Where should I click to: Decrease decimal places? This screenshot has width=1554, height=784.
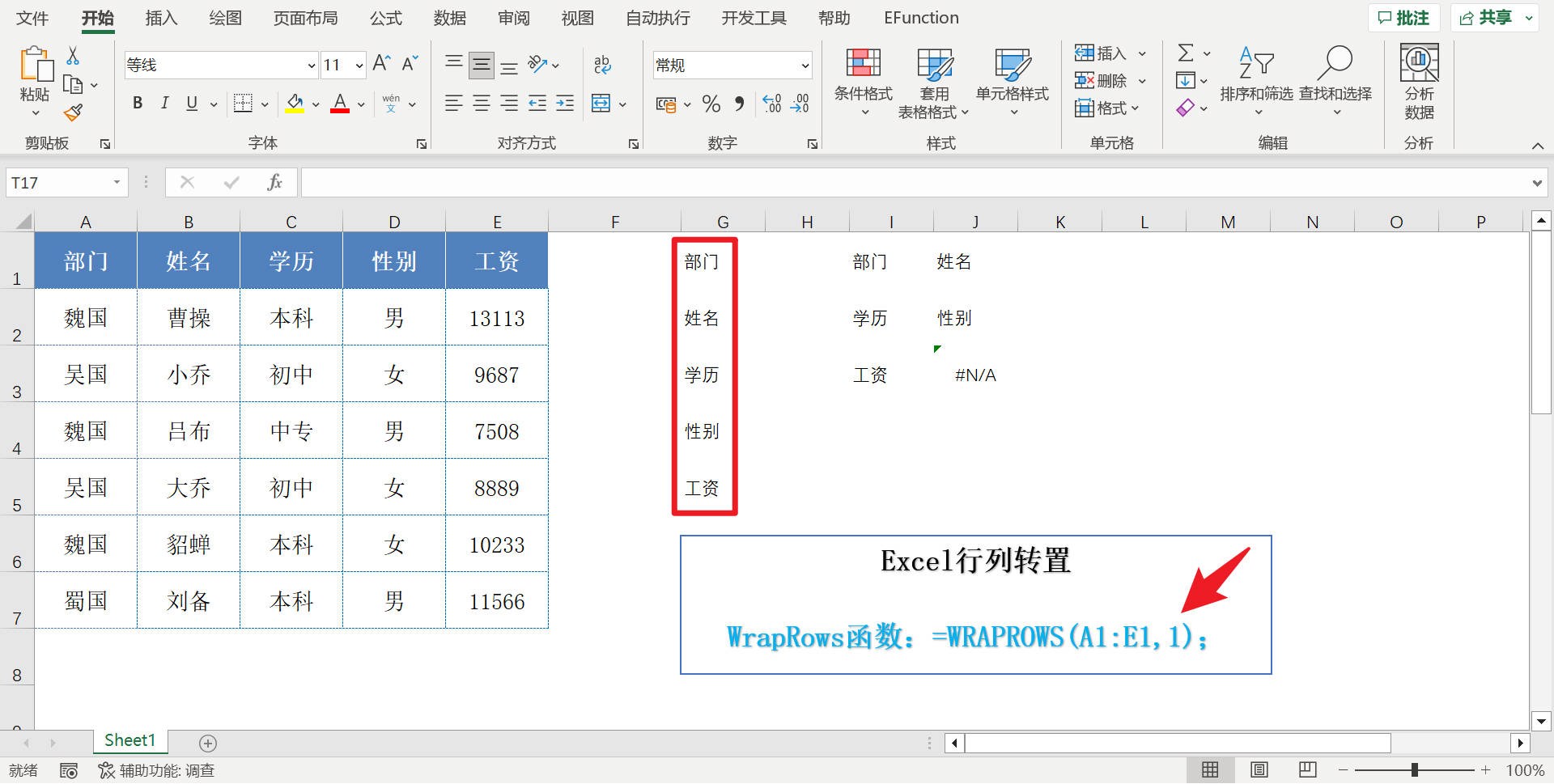(x=800, y=104)
